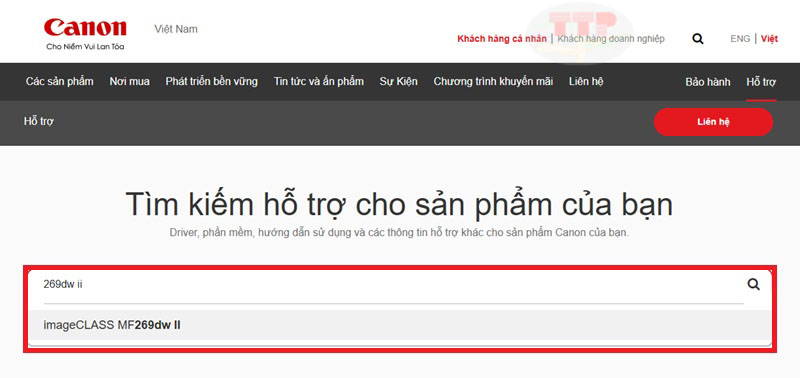The width and height of the screenshot is (800, 378).
Task: Click Liên hệ in navigation bar
Action: click(x=586, y=82)
